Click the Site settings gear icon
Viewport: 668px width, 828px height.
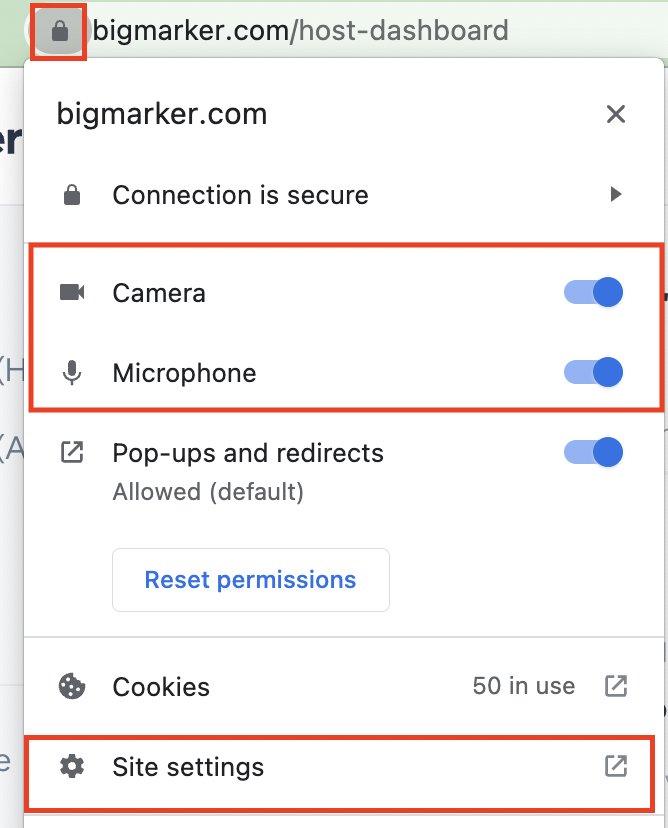tap(71, 767)
